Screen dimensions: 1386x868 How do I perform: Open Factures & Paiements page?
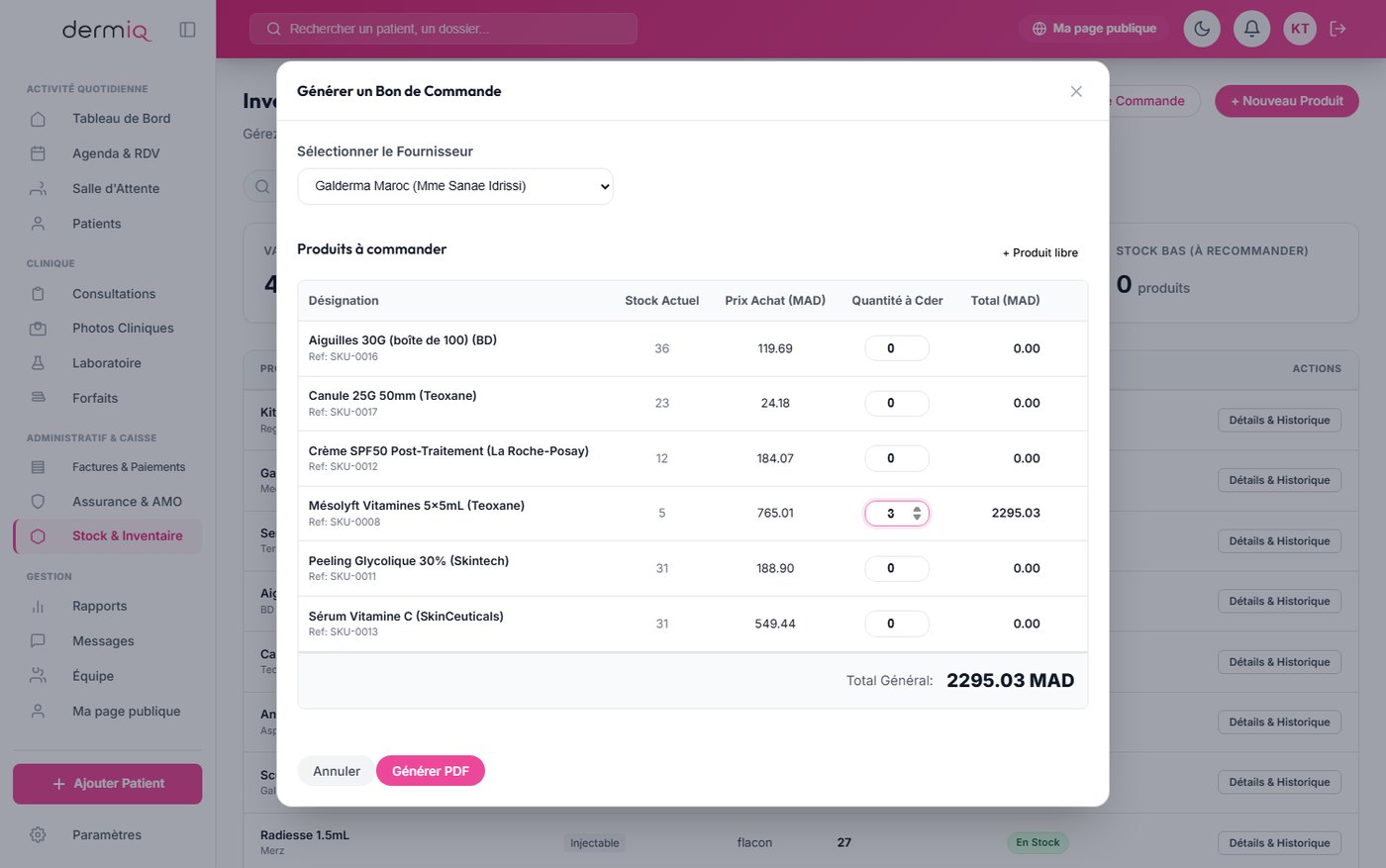(107, 467)
